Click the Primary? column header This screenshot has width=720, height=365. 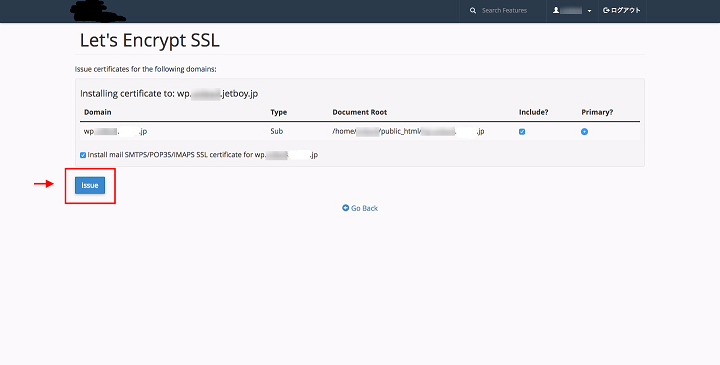point(597,112)
